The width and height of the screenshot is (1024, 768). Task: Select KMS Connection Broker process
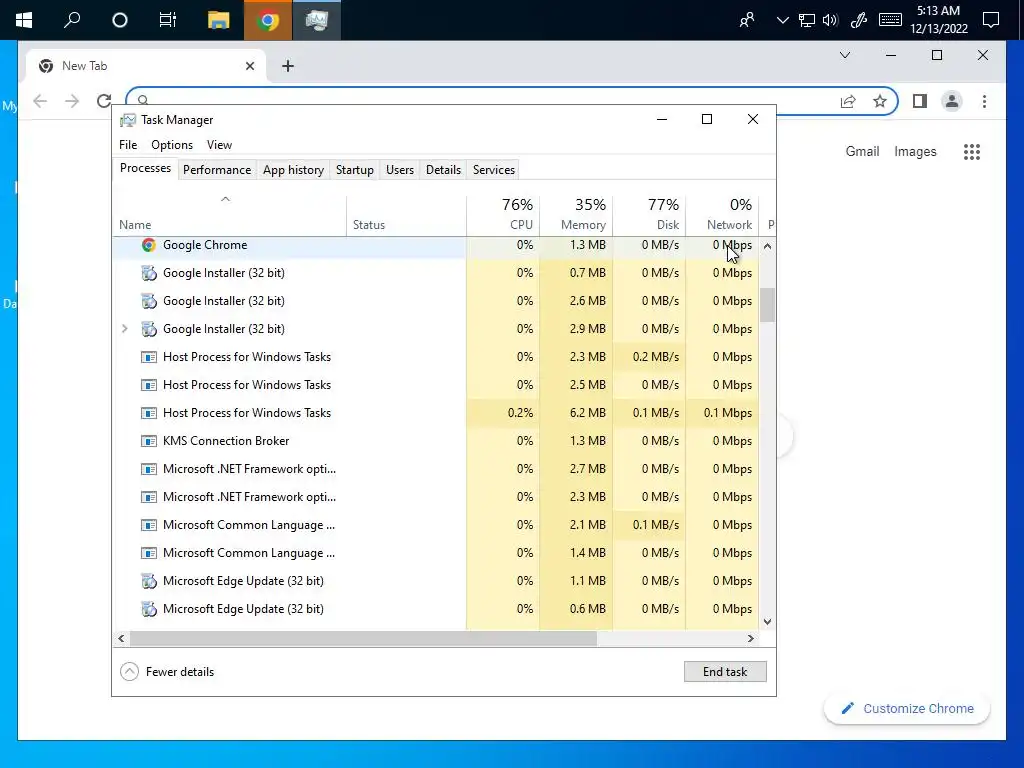pos(436,441)
